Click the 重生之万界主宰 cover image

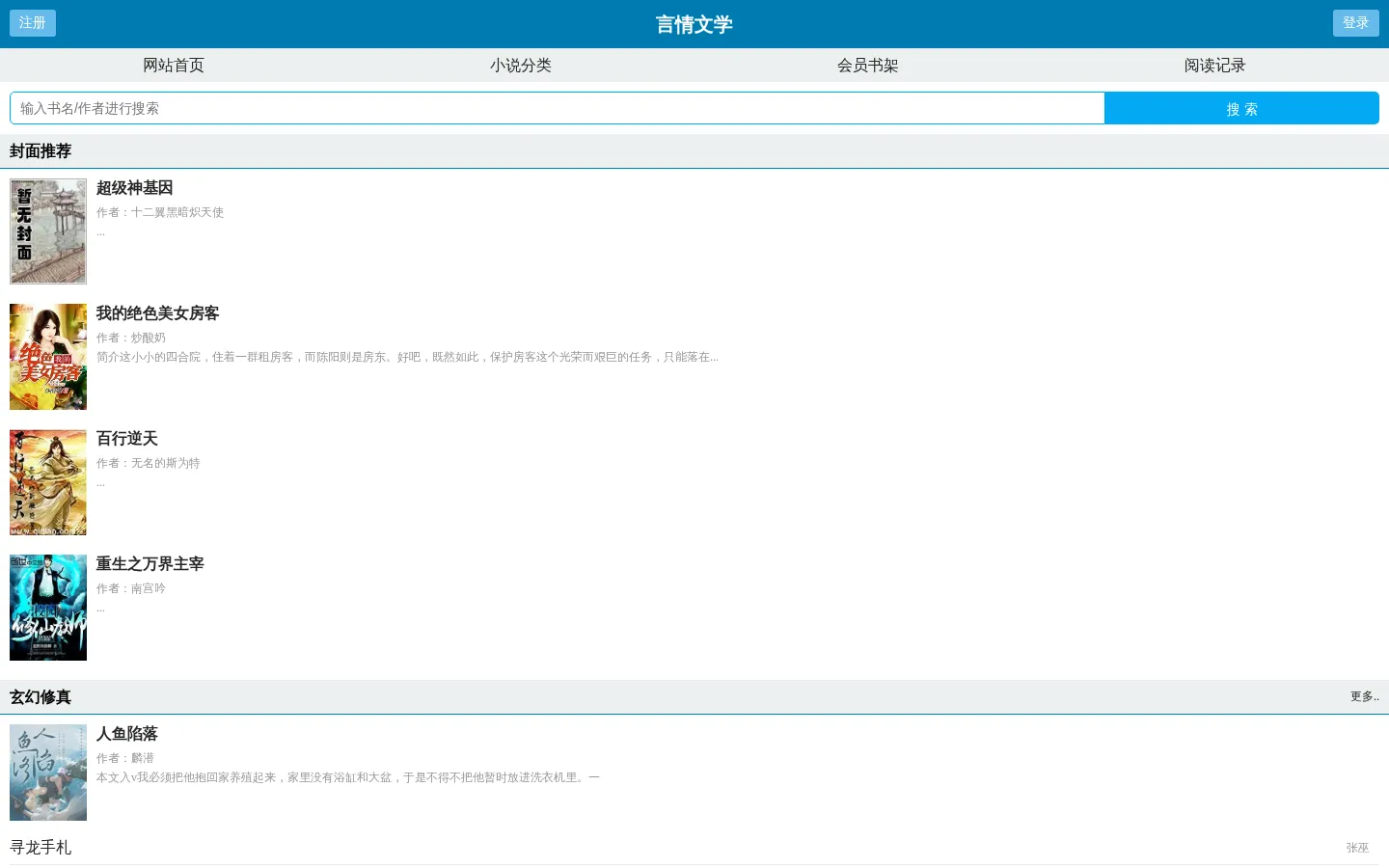48,608
